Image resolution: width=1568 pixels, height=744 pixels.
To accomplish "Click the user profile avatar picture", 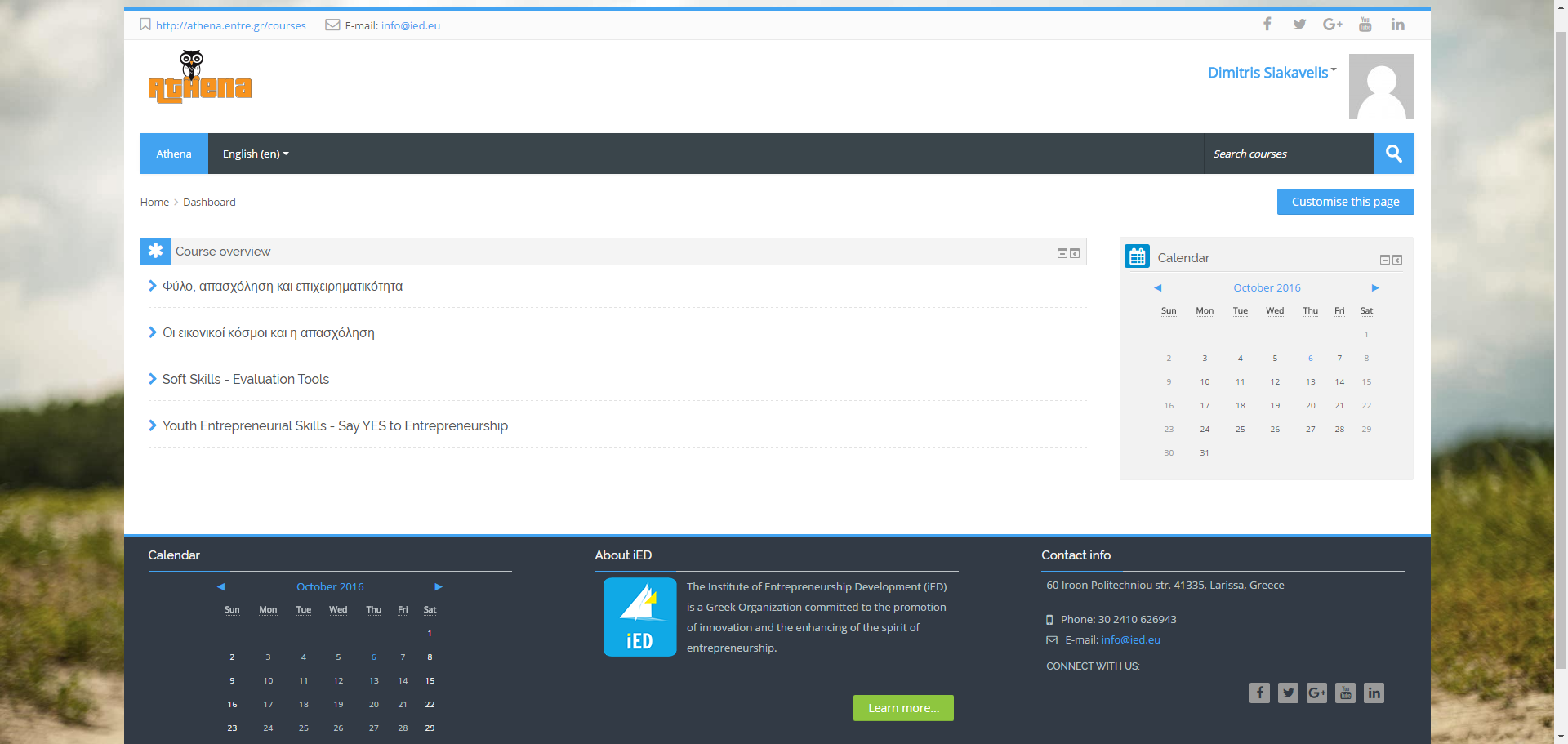I will click(1381, 87).
